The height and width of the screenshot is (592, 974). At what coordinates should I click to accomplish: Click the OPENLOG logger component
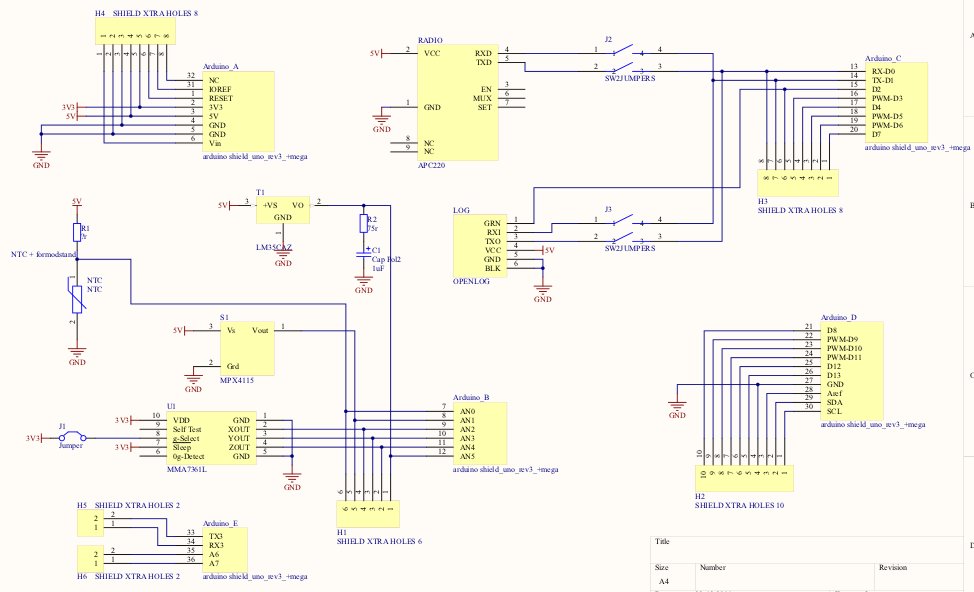coord(478,245)
